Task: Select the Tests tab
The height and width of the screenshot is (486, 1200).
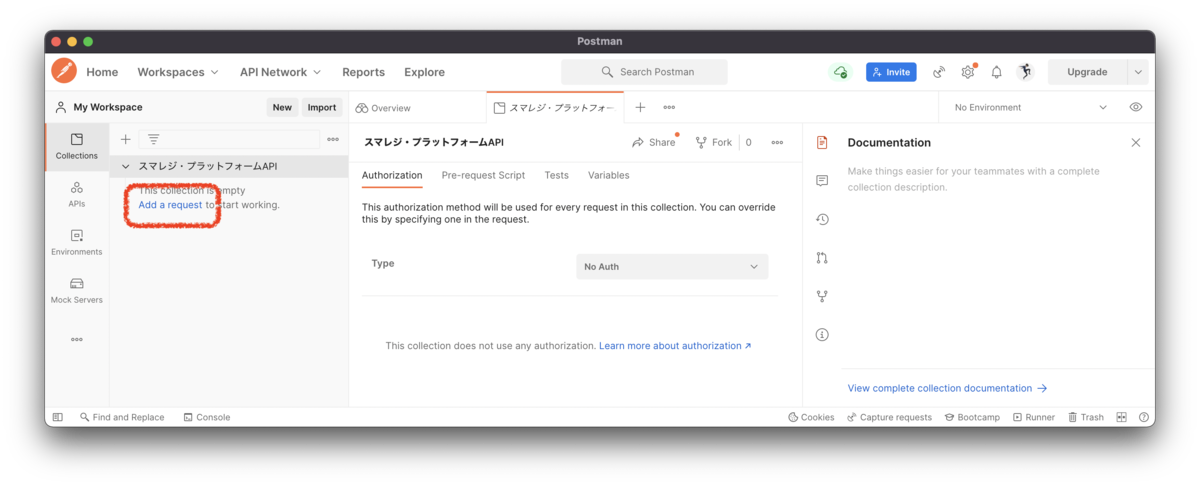Action: click(x=556, y=175)
